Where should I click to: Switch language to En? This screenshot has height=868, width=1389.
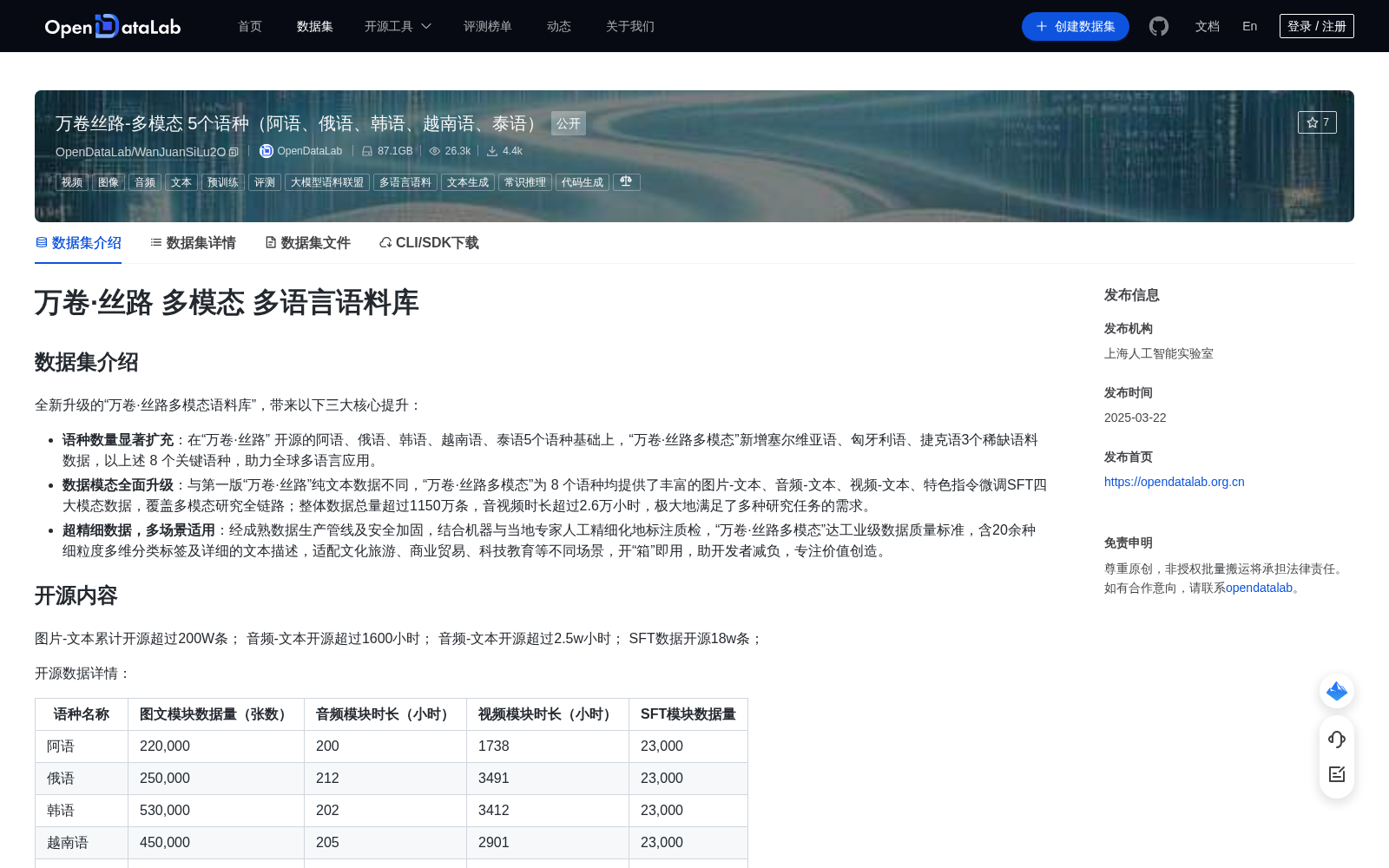click(1250, 26)
